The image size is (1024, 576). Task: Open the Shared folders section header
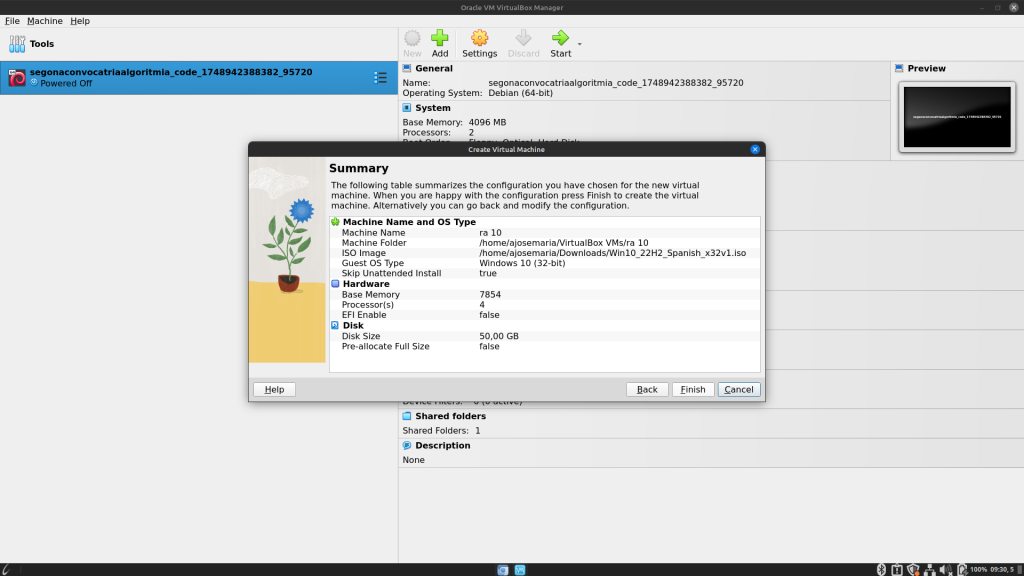451,416
